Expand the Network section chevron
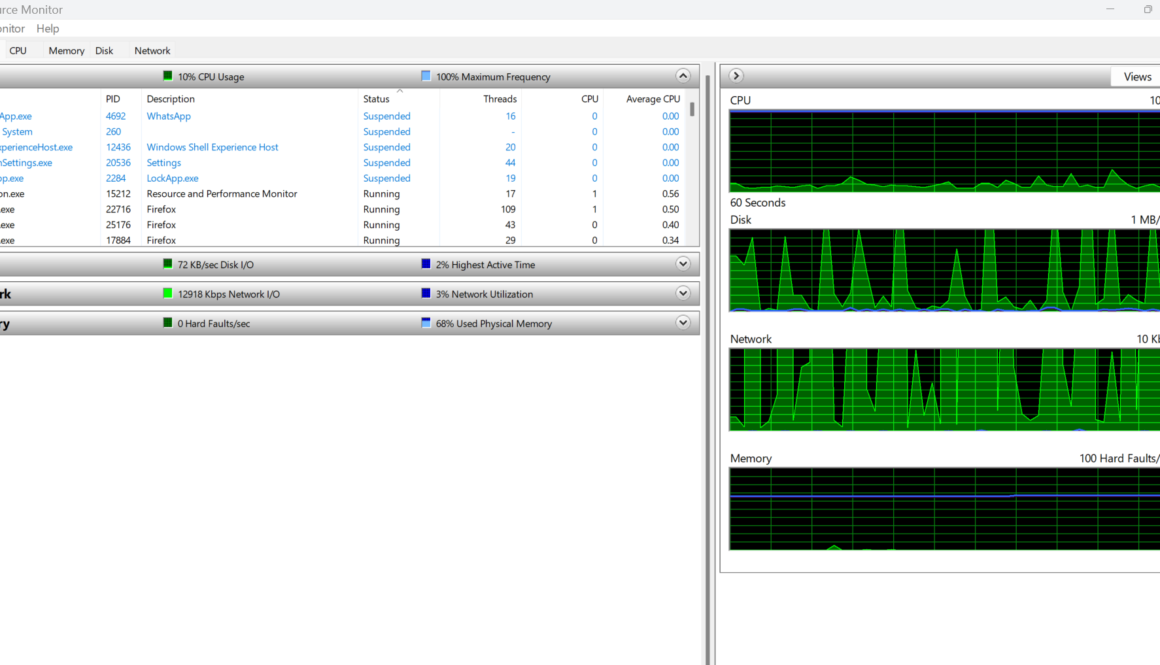This screenshot has width=1160, height=665. pos(683,294)
